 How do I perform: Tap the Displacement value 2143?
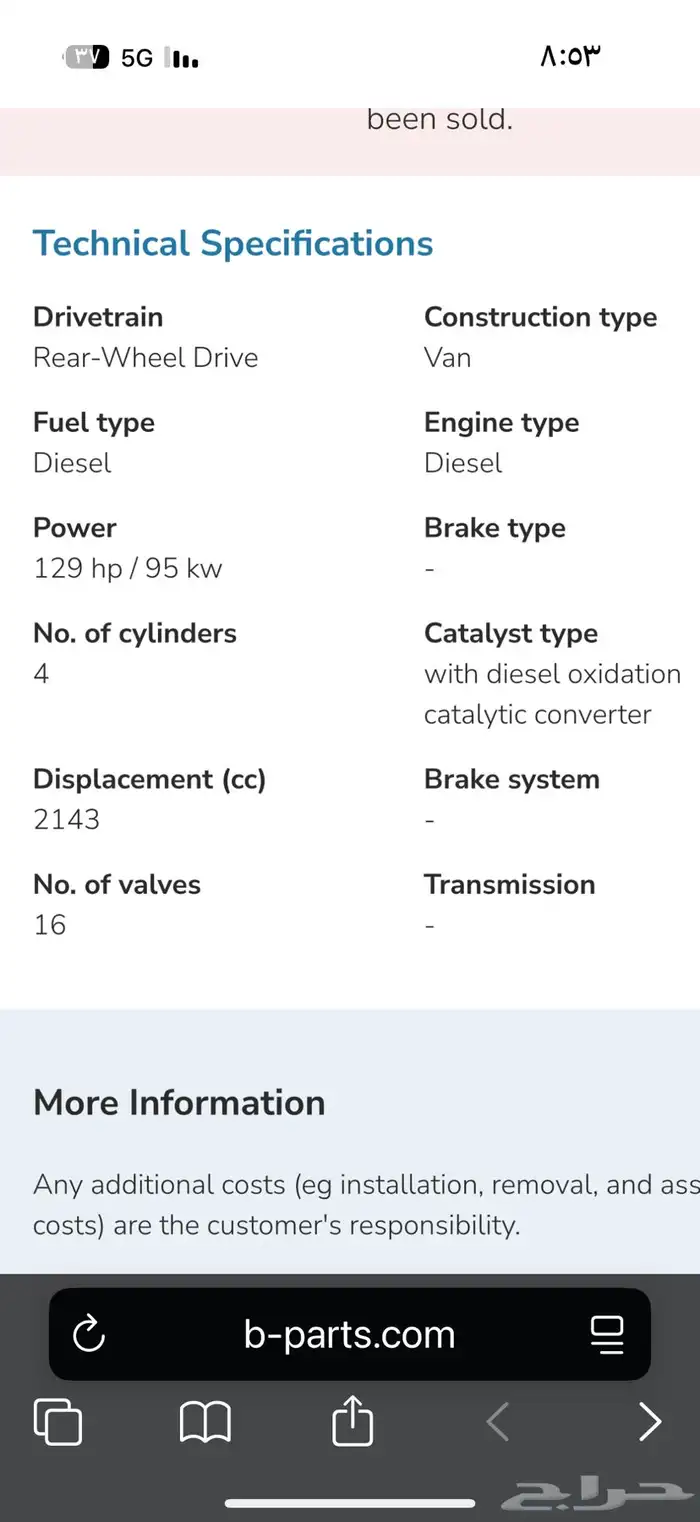pyautogui.click(x=67, y=820)
